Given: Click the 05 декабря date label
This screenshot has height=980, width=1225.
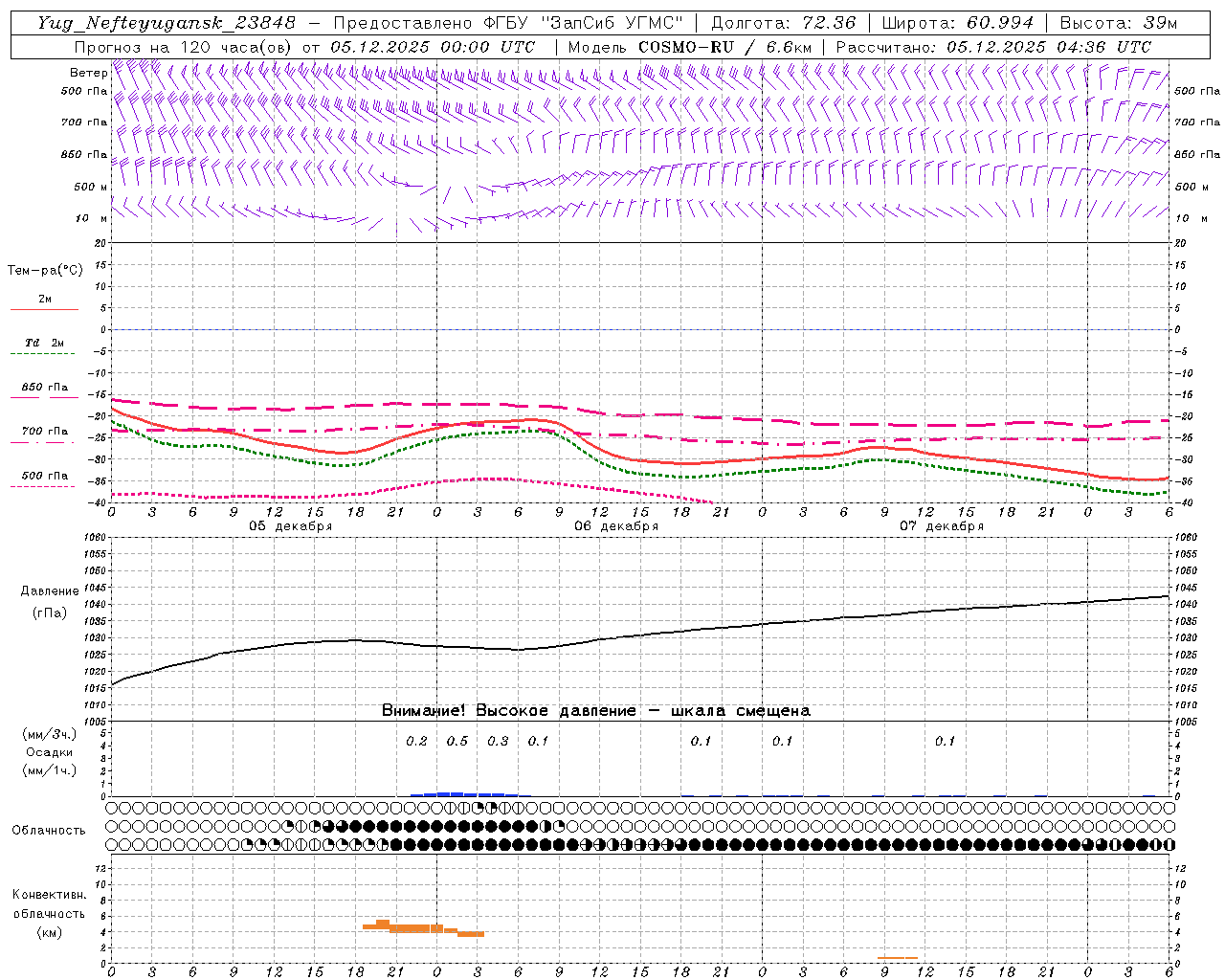Looking at the screenshot, I should click(291, 525).
